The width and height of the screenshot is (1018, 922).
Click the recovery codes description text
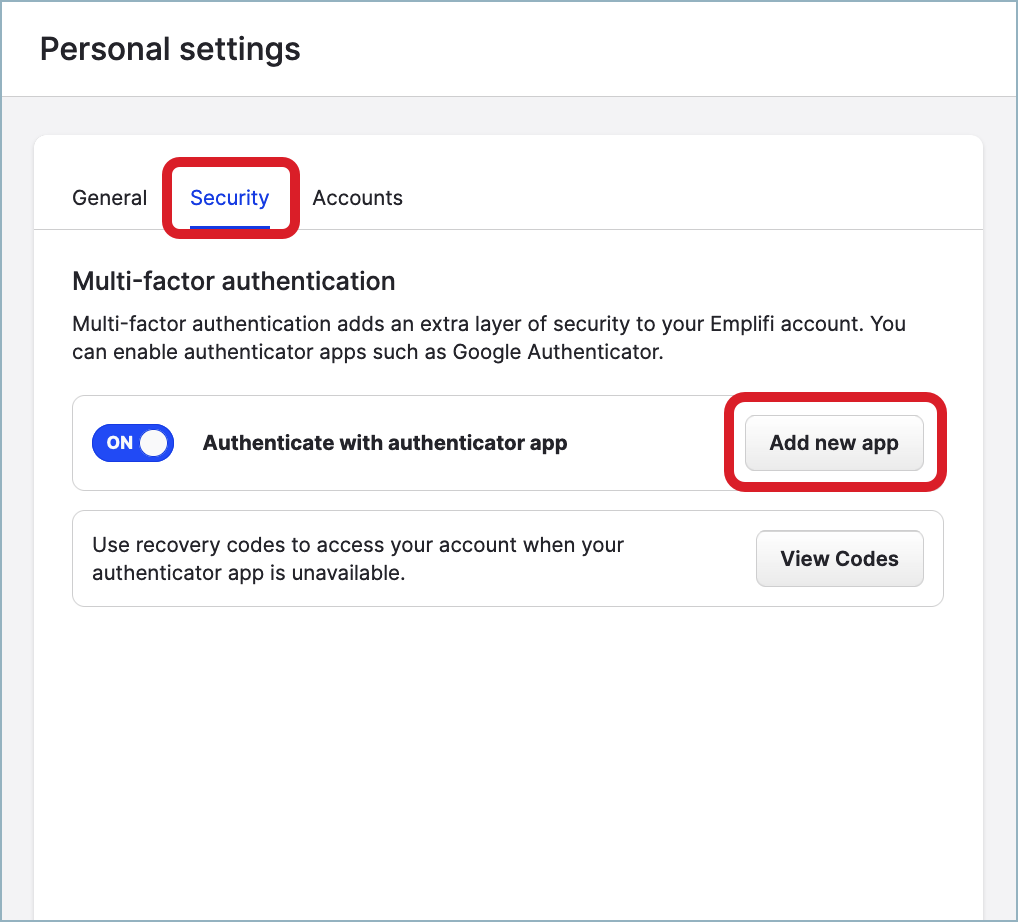tap(357, 559)
